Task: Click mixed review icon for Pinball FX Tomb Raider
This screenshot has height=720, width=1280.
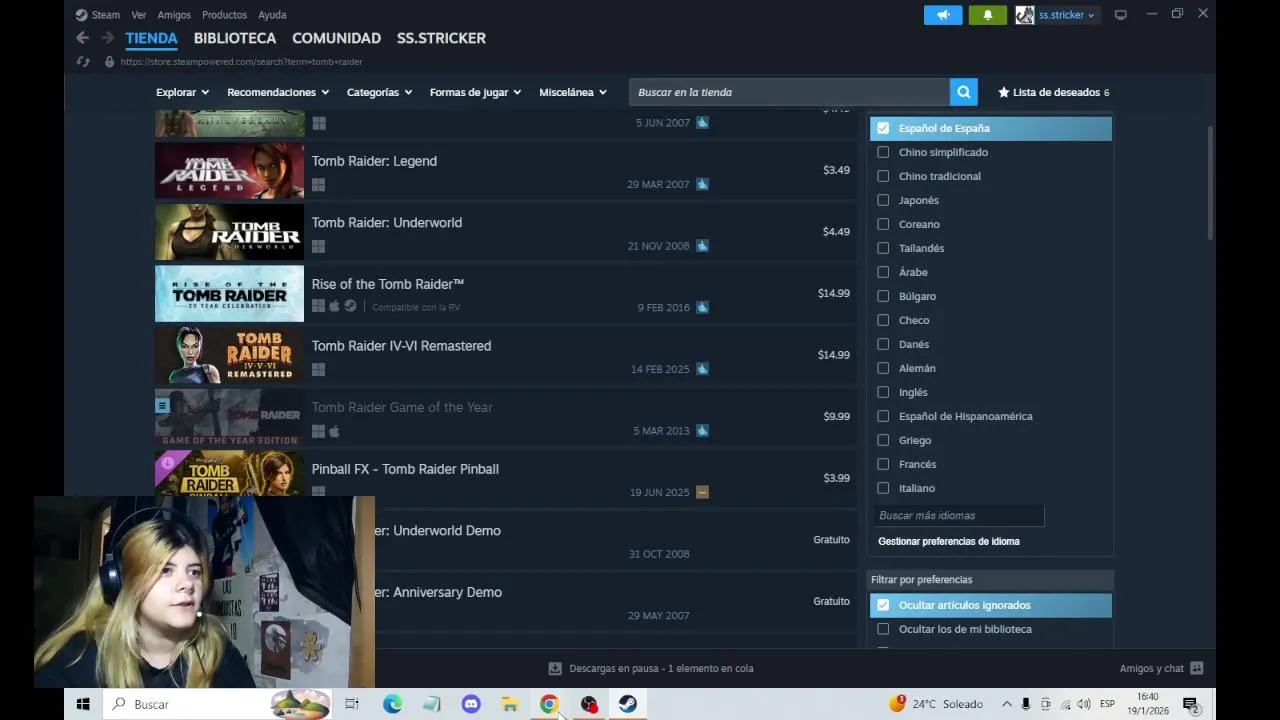Action: pos(702,492)
